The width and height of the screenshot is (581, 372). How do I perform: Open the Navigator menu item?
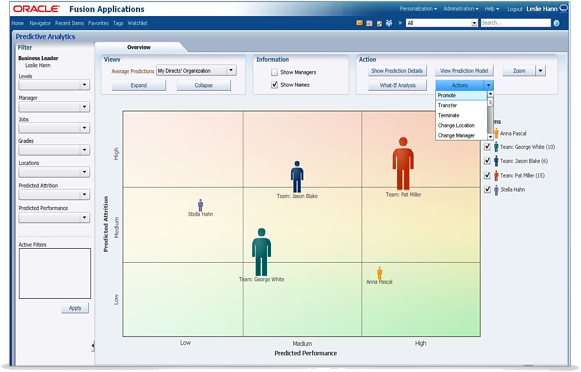(40, 23)
